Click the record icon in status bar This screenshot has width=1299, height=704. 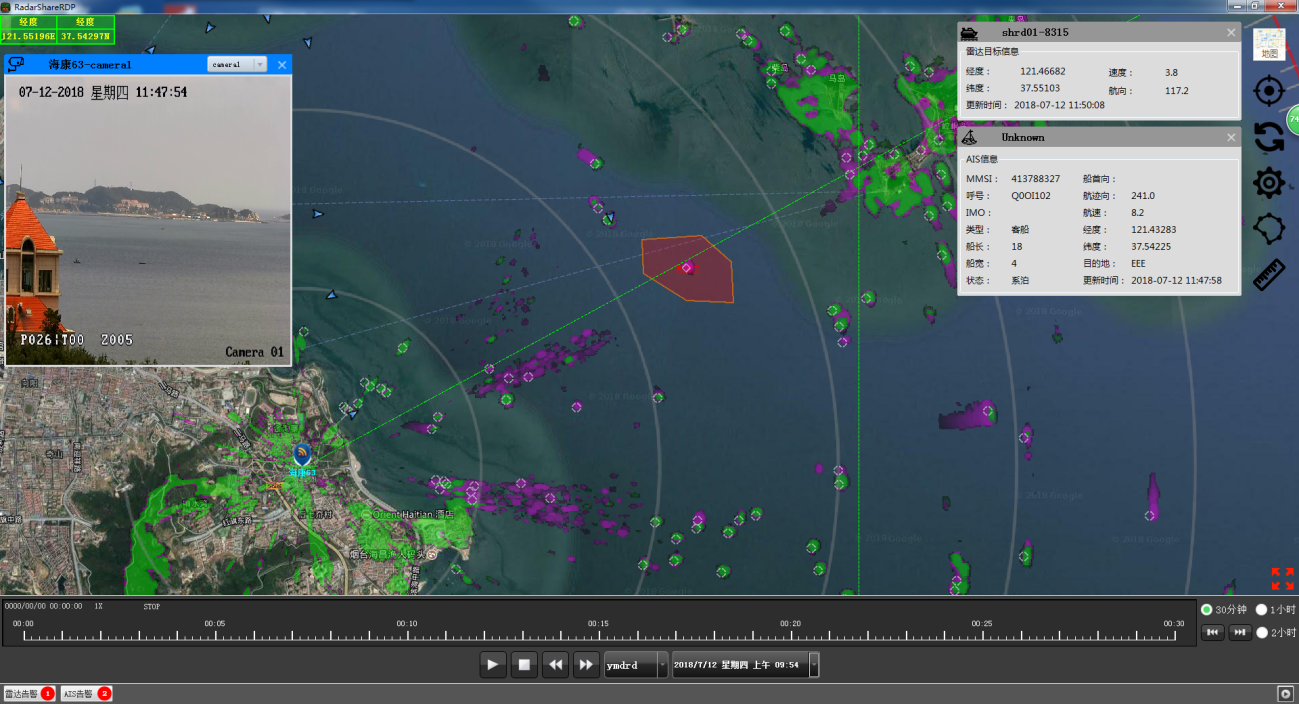[x=1285, y=694]
